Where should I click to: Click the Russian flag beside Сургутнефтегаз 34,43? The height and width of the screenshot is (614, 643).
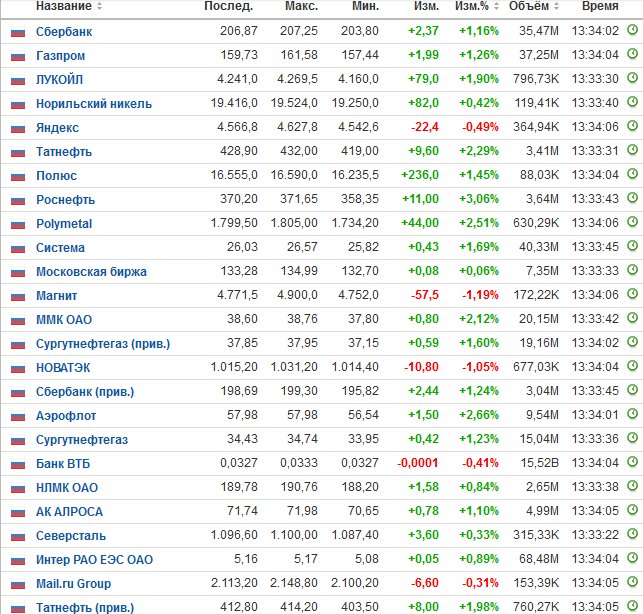18,441
